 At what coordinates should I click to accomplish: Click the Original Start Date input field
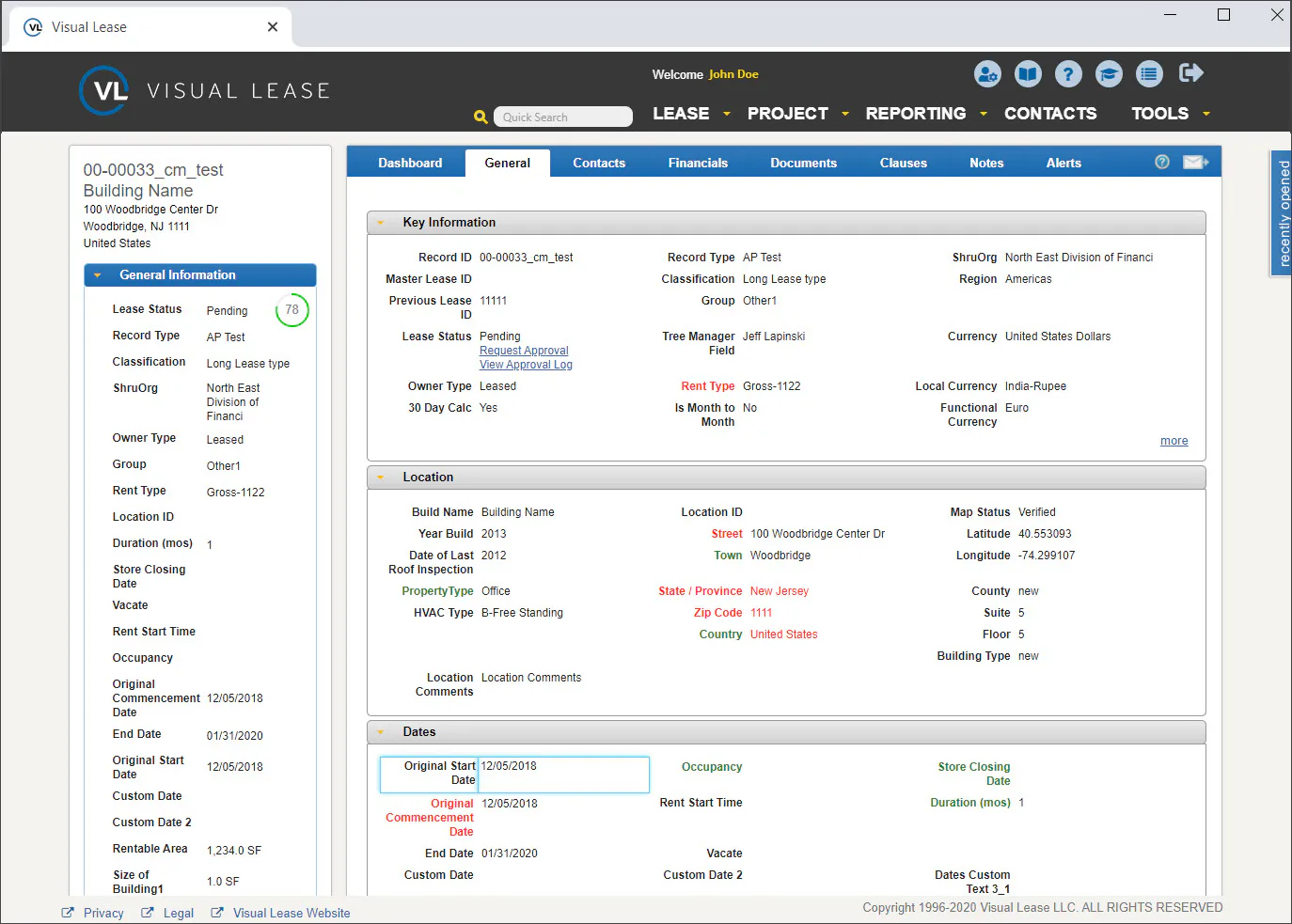coord(563,774)
